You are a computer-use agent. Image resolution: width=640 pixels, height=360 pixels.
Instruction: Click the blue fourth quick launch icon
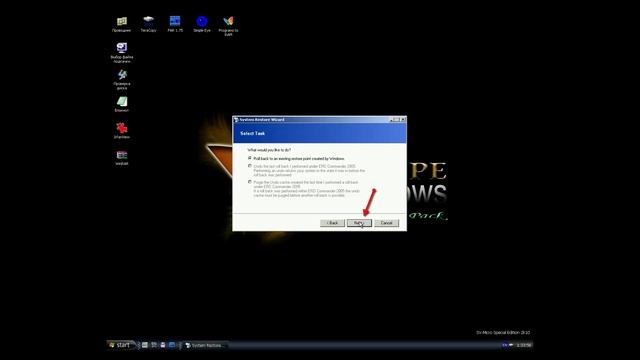[x=172, y=345]
